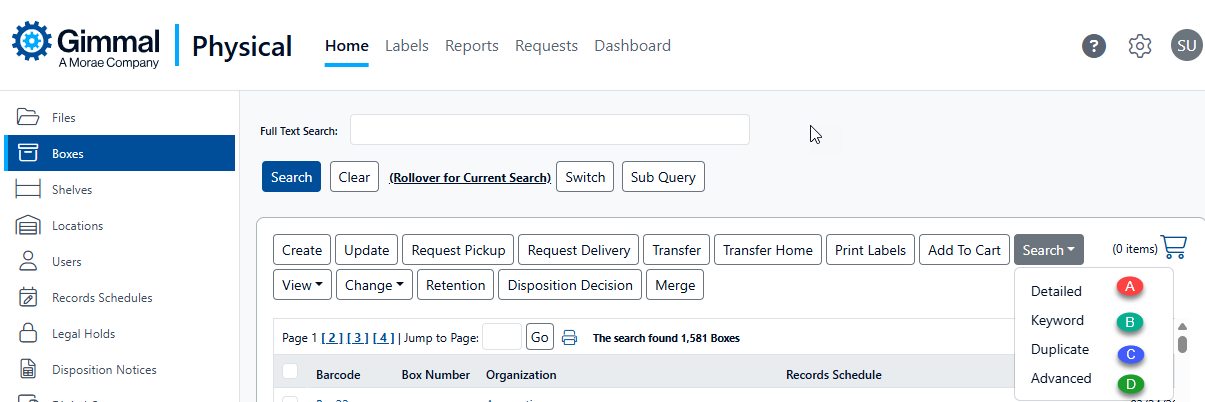Viewport: 1205px width, 402px height.
Task: Click the Shelves icon in sidebar
Action: tap(27, 190)
